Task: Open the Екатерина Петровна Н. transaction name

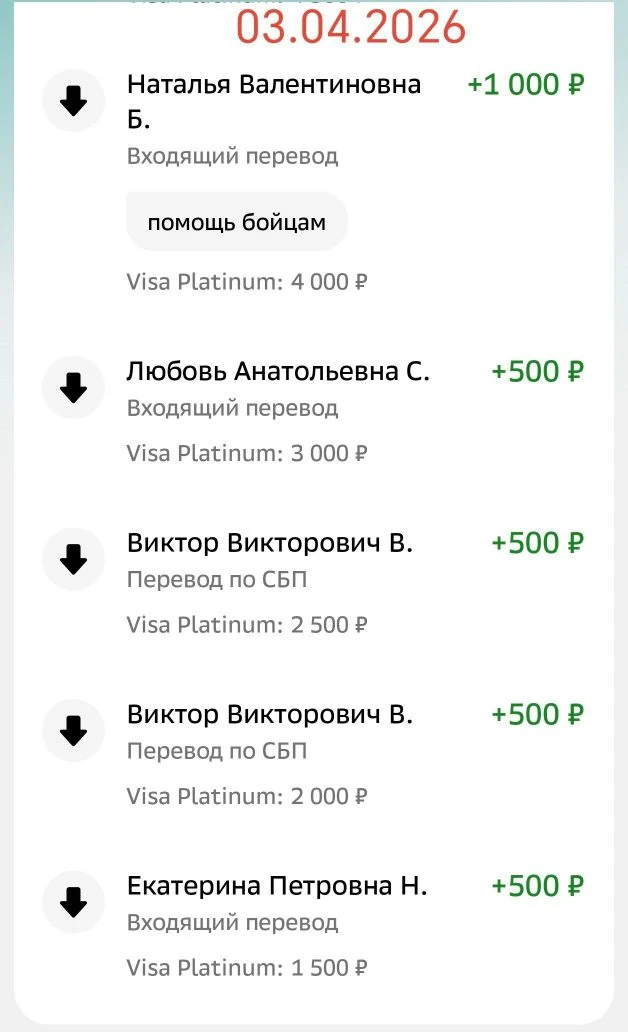Action: [277, 886]
